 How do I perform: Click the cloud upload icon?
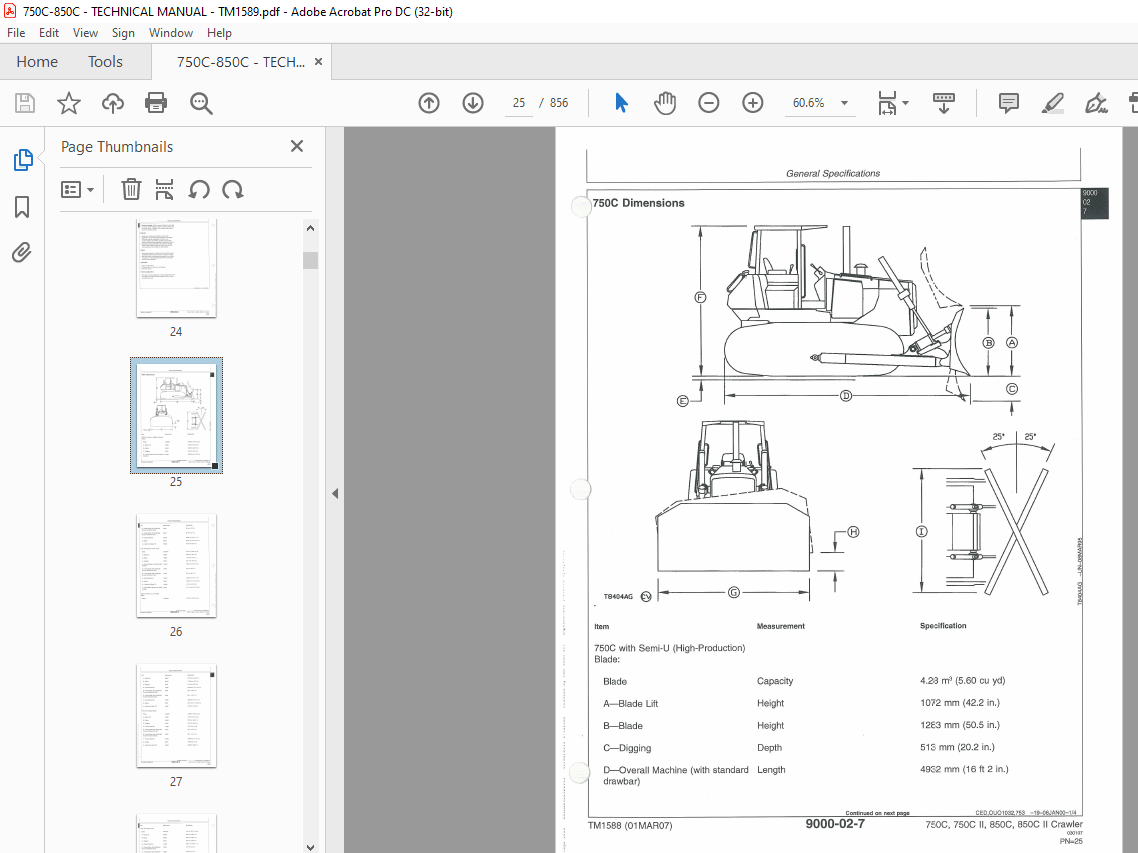pos(112,103)
